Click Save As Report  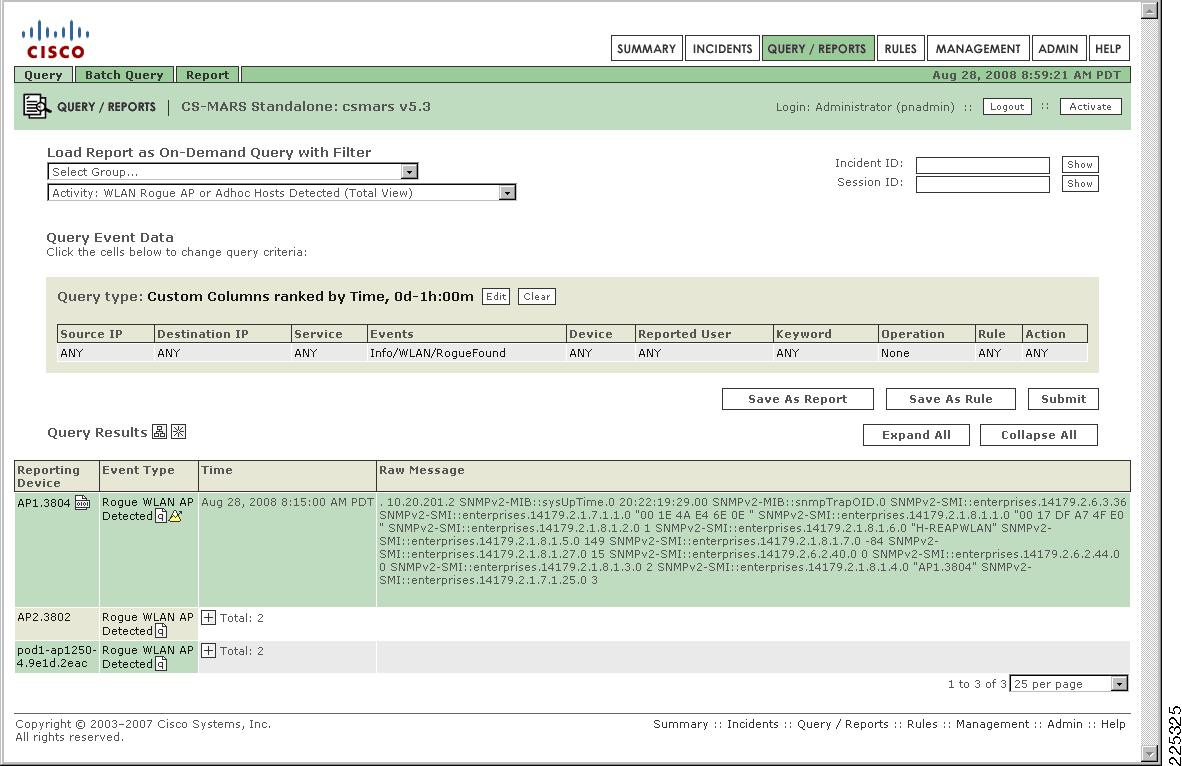(798, 399)
